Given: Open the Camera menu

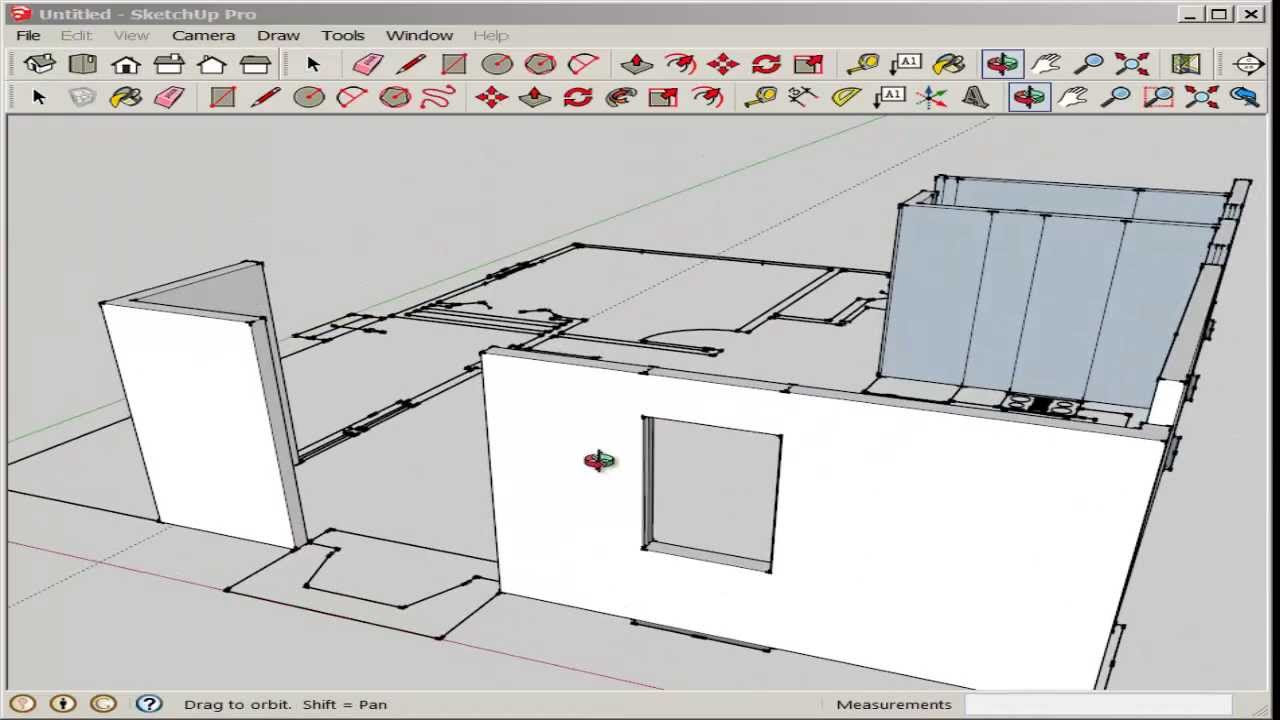Looking at the screenshot, I should pyautogui.click(x=203, y=35).
